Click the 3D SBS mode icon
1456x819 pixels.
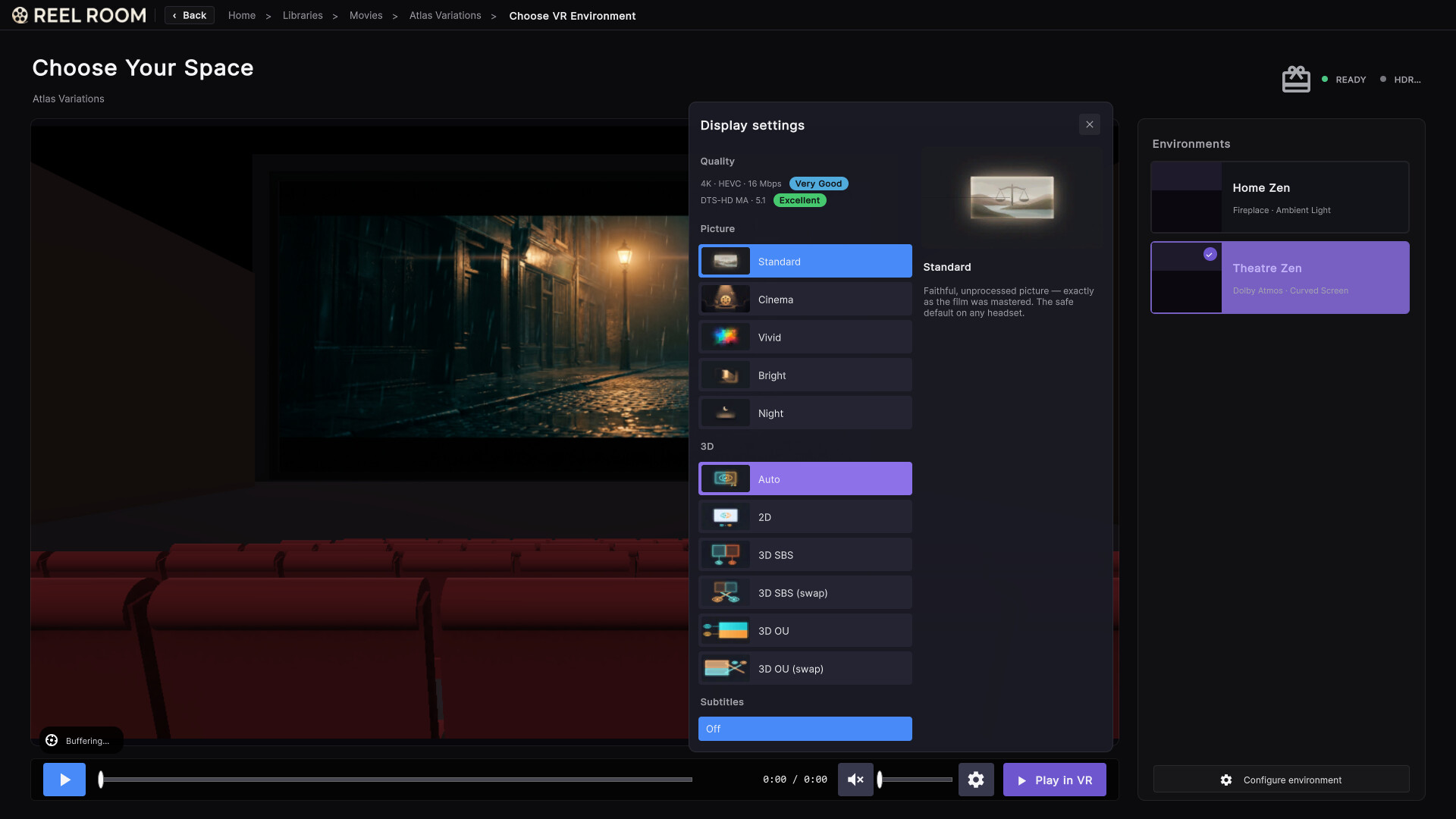tap(726, 555)
